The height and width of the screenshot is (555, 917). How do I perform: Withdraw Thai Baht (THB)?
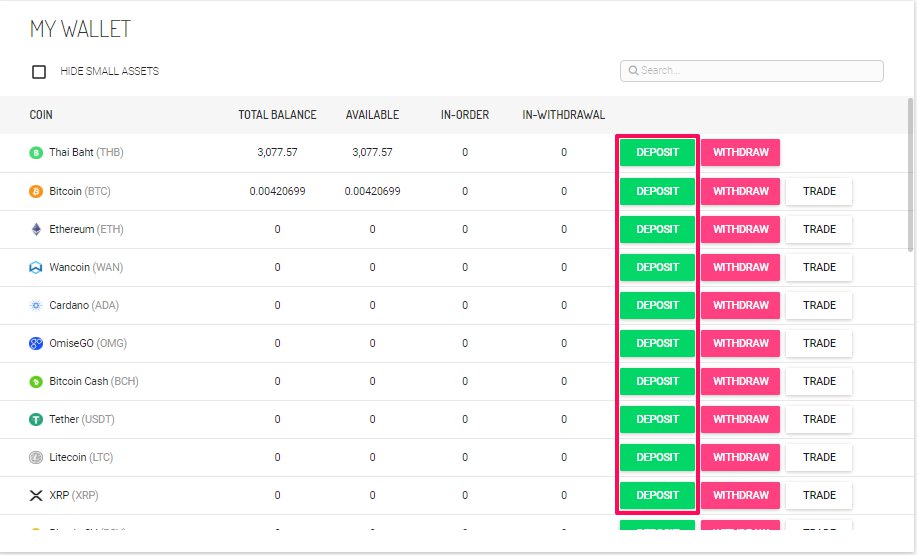[740, 152]
